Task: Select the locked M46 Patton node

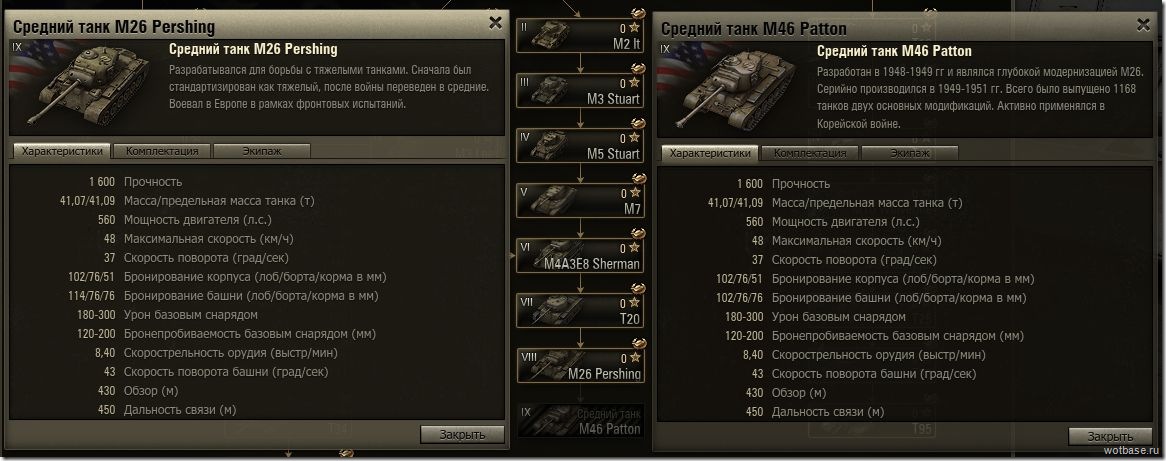Action: 579,420
